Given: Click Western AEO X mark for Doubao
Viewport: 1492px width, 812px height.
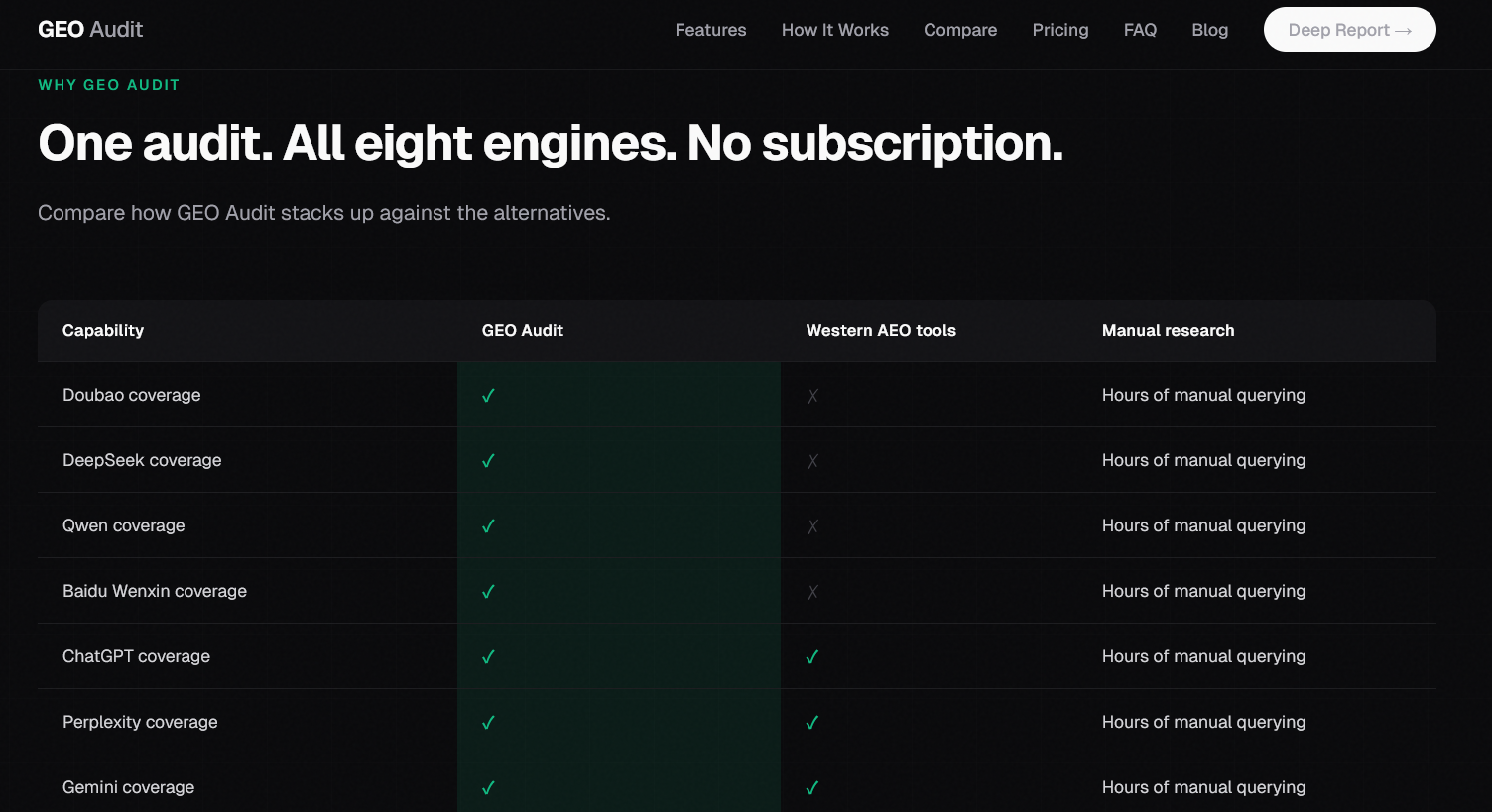Looking at the screenshot, I should pyautogui.click(x=812, y=396).
